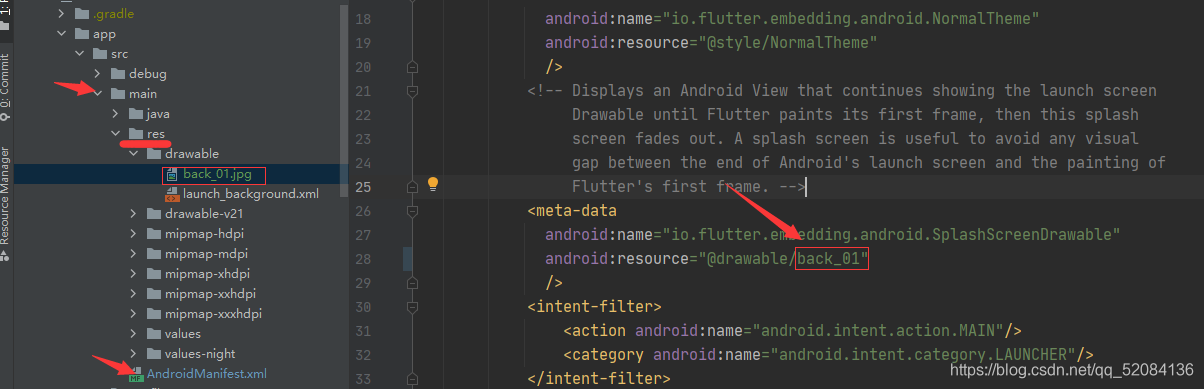Click the values-night folder icon
This screenshot has height=389, width=1204.
tap(154, 354)
